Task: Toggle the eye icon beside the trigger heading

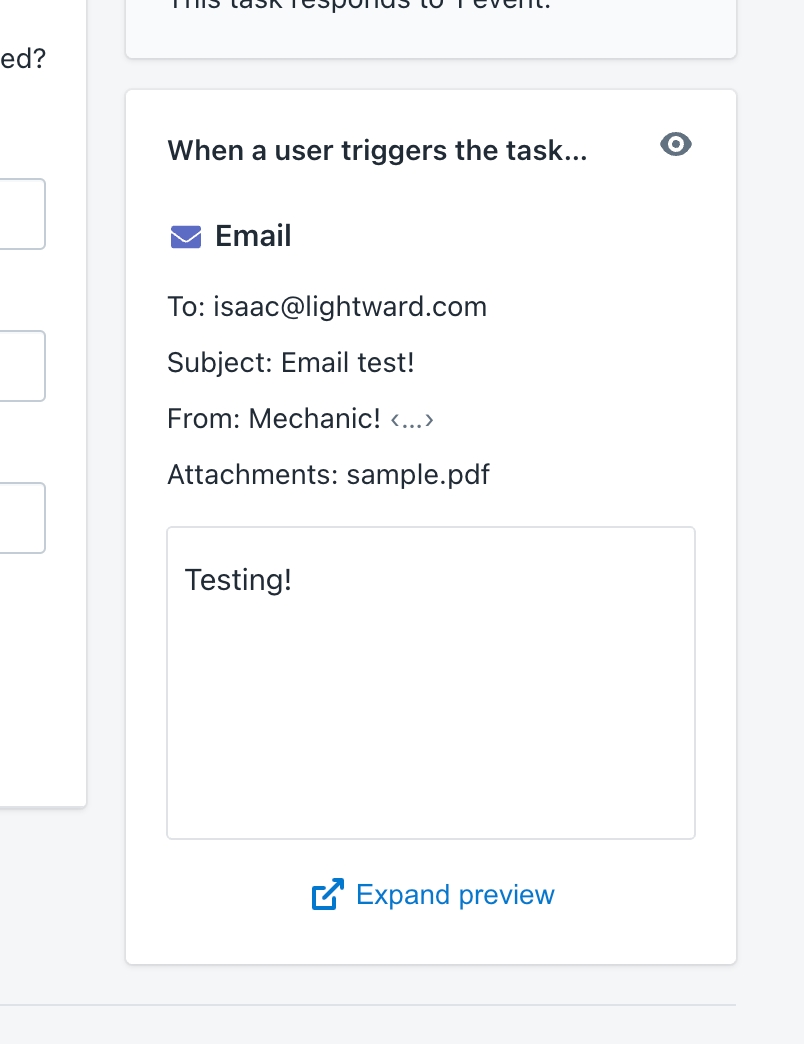Action: tap(676, 145)
